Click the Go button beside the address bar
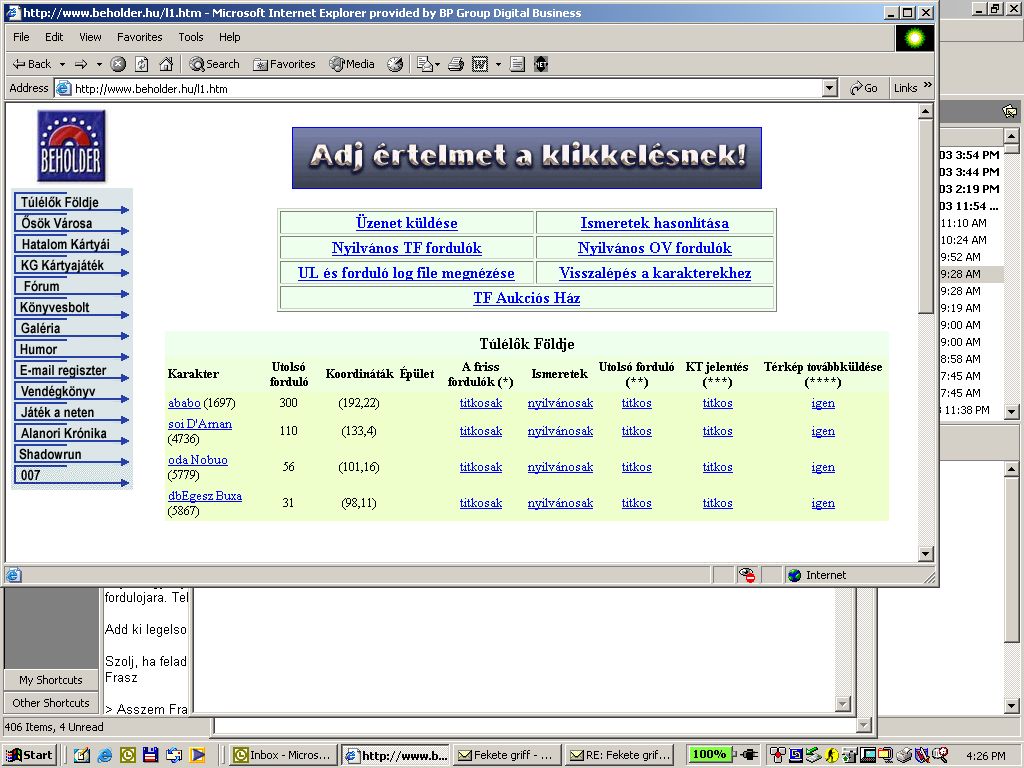This screenshot has width=1024, height=768. (864, 88)
